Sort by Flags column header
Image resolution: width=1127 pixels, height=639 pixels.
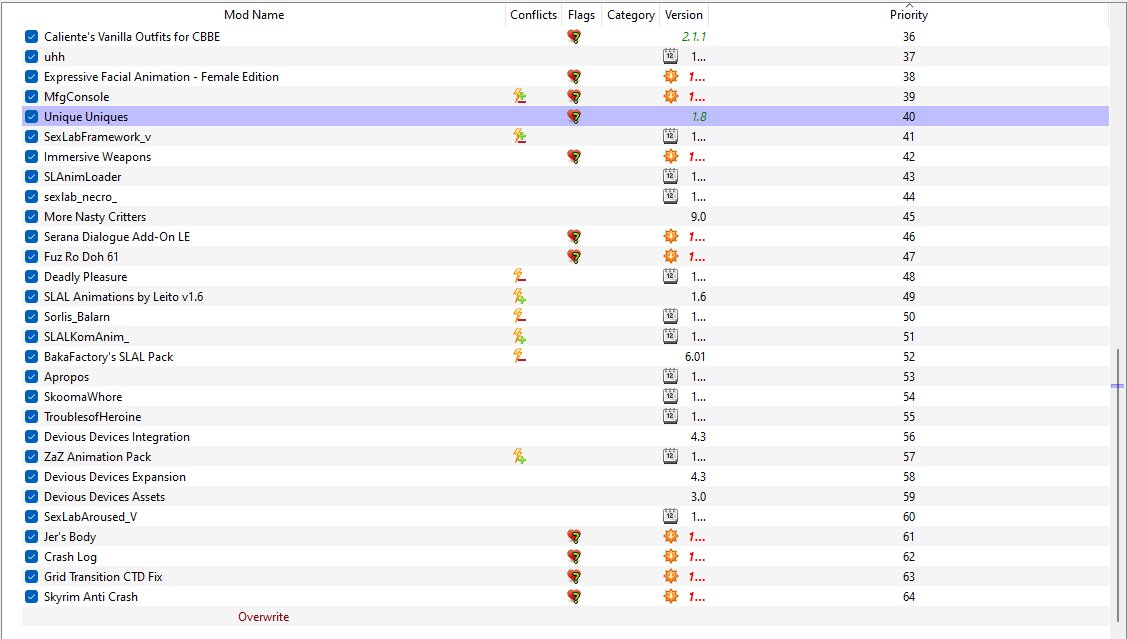(x=581, y=14)
